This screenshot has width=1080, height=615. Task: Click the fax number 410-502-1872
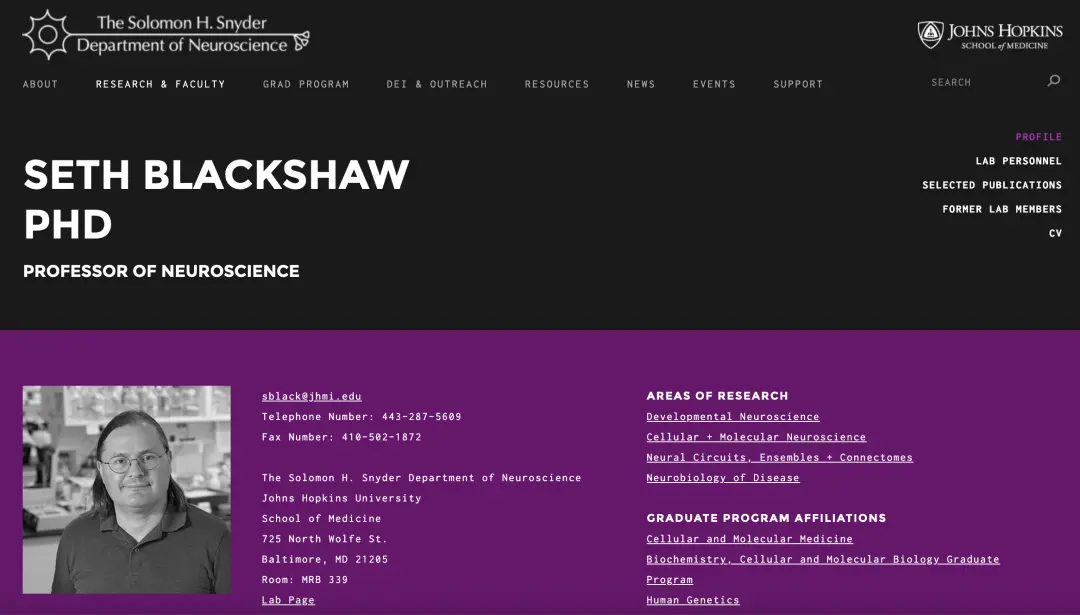[x=382, y=437]
